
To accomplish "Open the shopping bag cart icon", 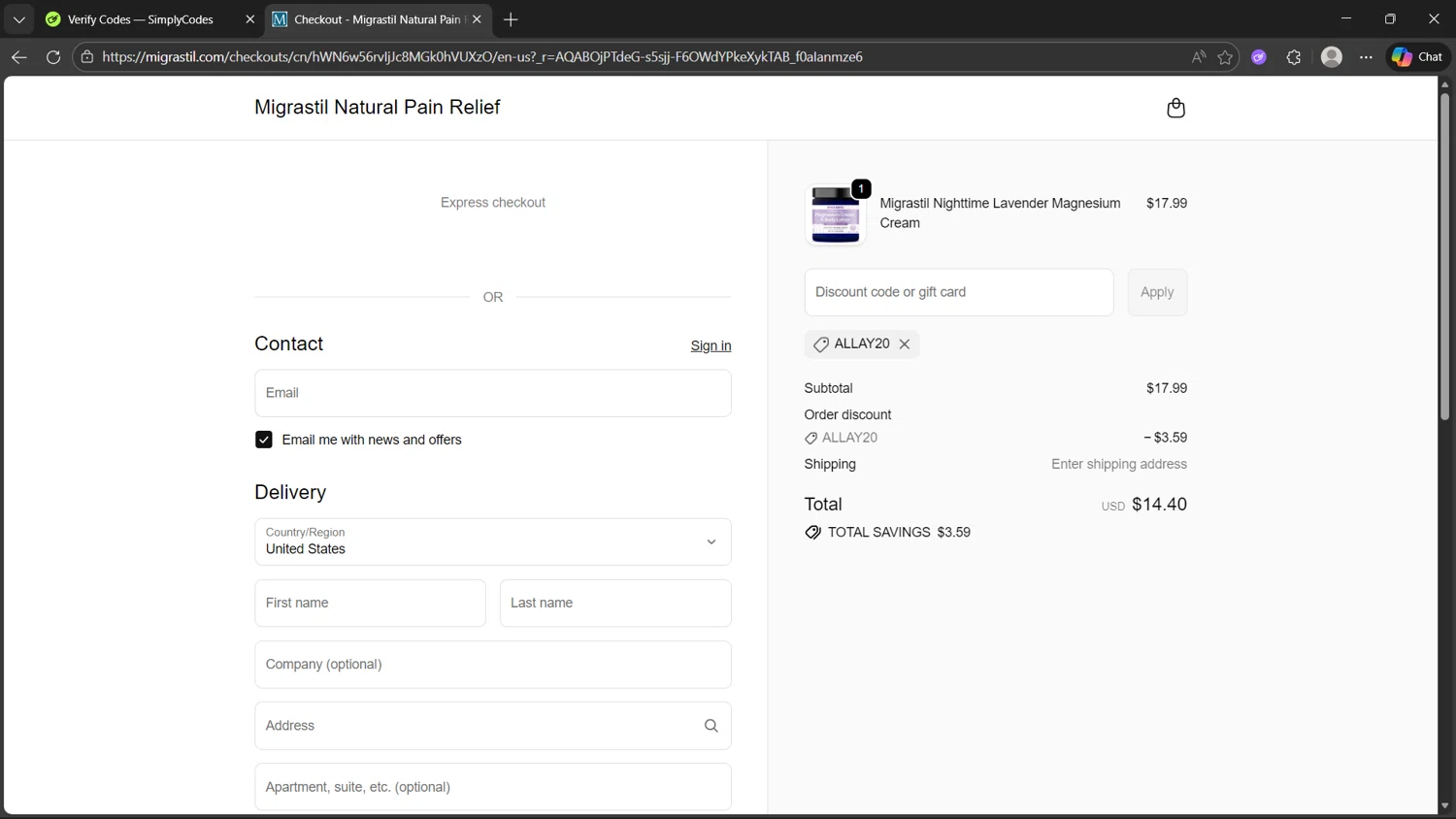I will [x=1175, y=108].
